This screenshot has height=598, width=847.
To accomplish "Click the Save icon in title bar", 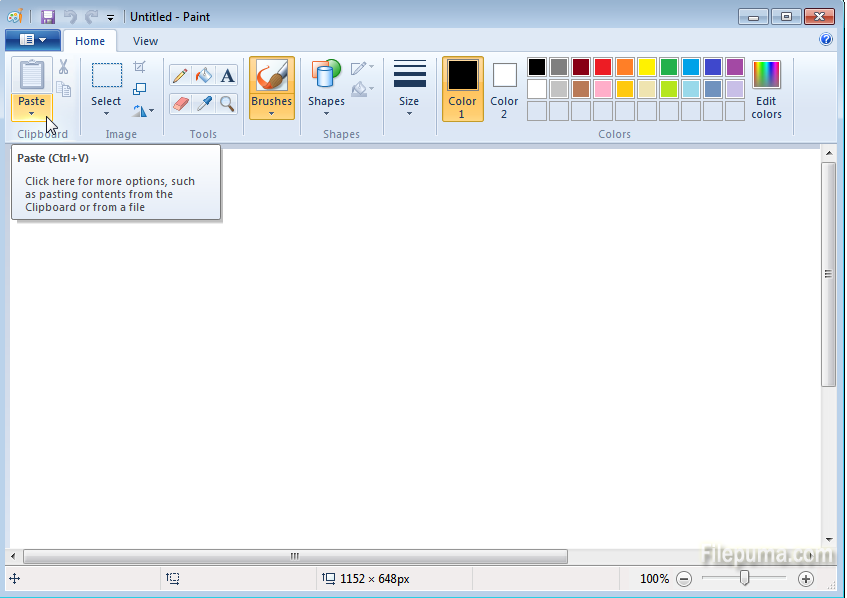I will pyautogui.click(x=48, y=17).
